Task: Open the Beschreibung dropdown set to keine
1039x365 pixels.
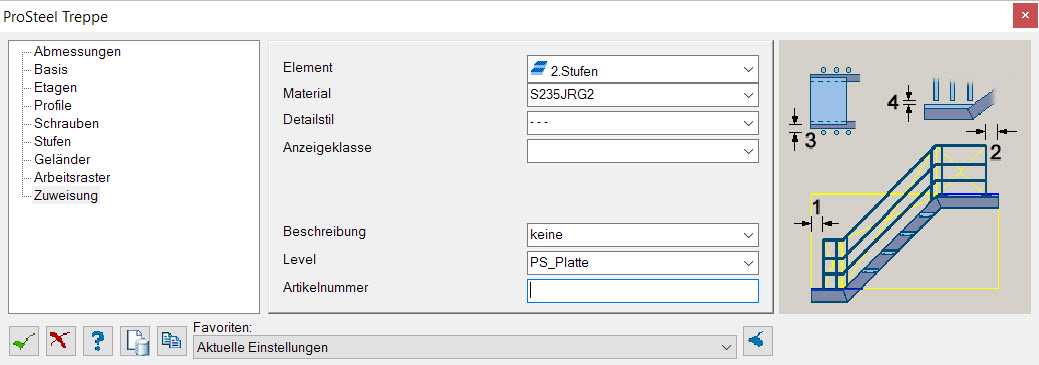Action: [x=642, y=235]
